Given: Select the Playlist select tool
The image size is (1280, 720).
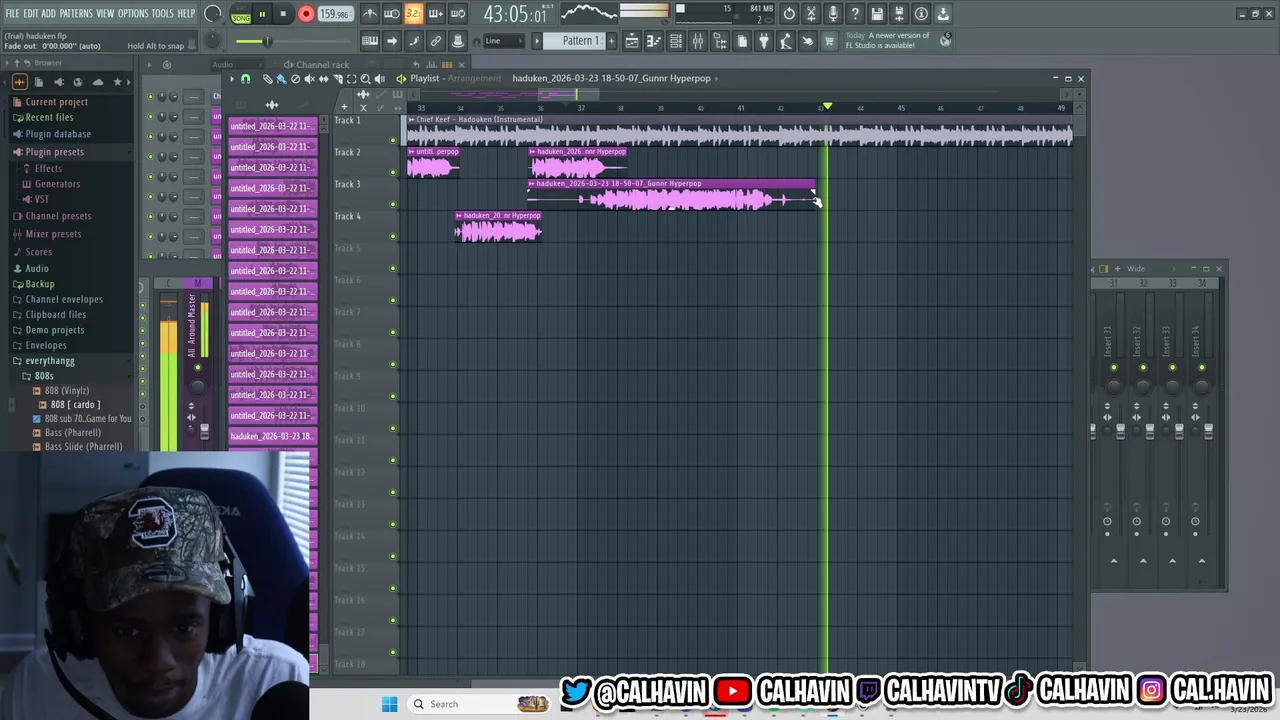Looking at the screenshot, I should click(351, 79).
